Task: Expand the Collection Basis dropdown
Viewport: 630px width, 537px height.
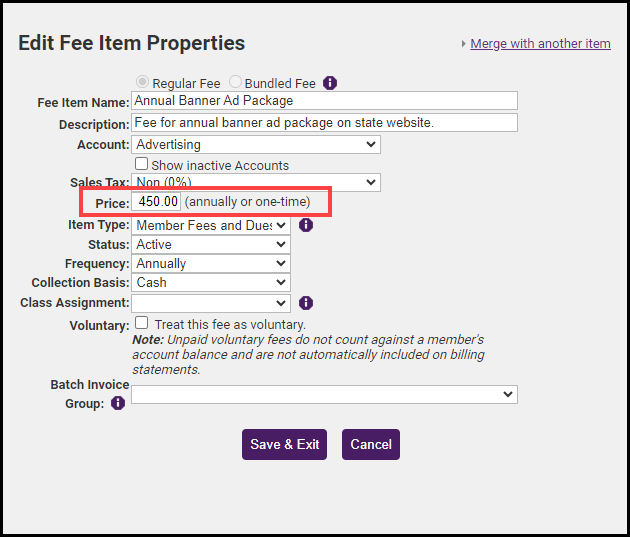Action: pyautogui.click(x=211, y=282)
